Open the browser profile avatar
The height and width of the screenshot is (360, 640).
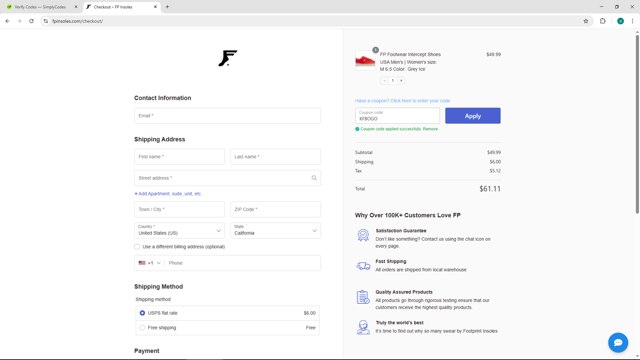(x=620, y=21)
